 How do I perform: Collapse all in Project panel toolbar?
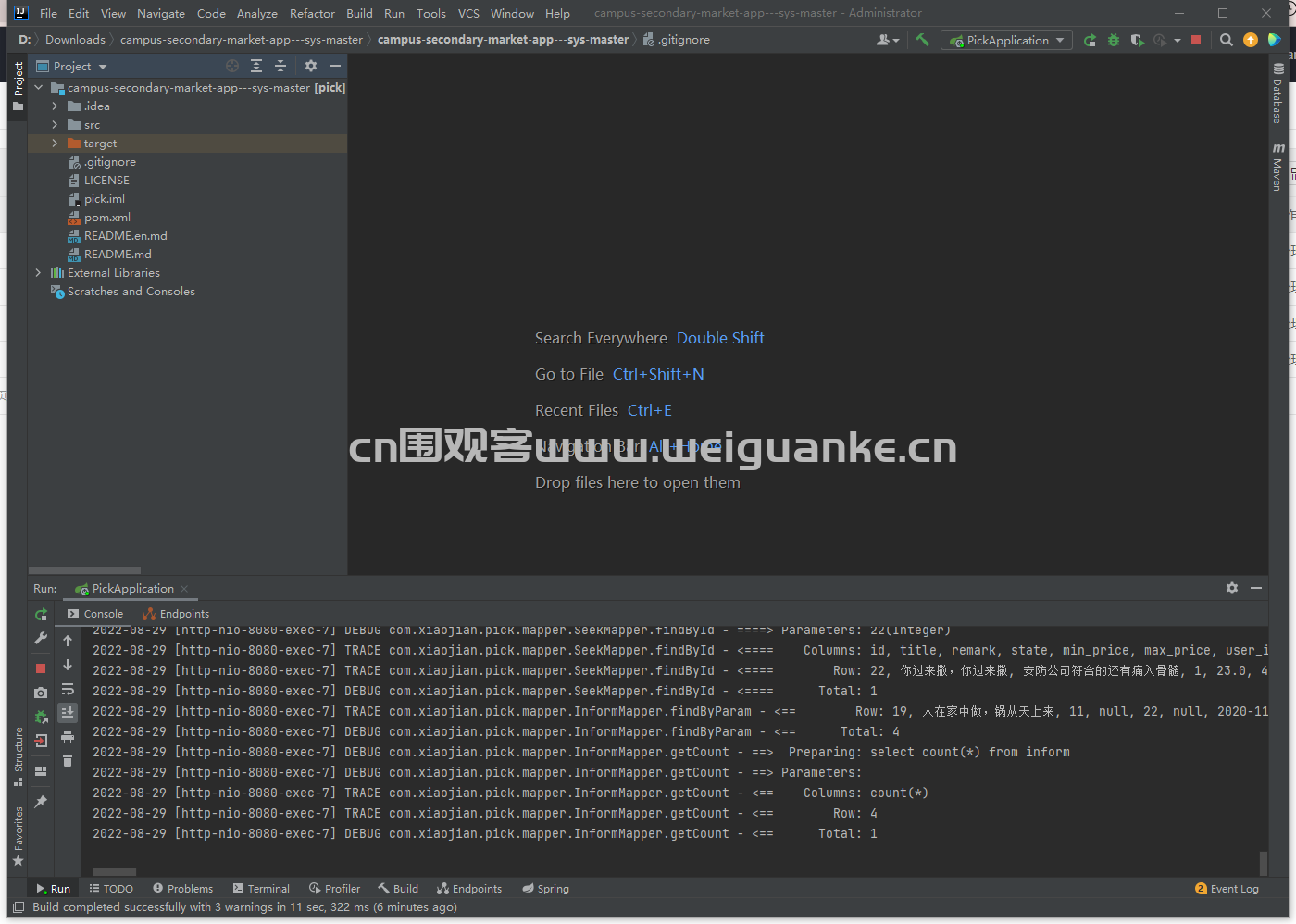tap(280, 66)
